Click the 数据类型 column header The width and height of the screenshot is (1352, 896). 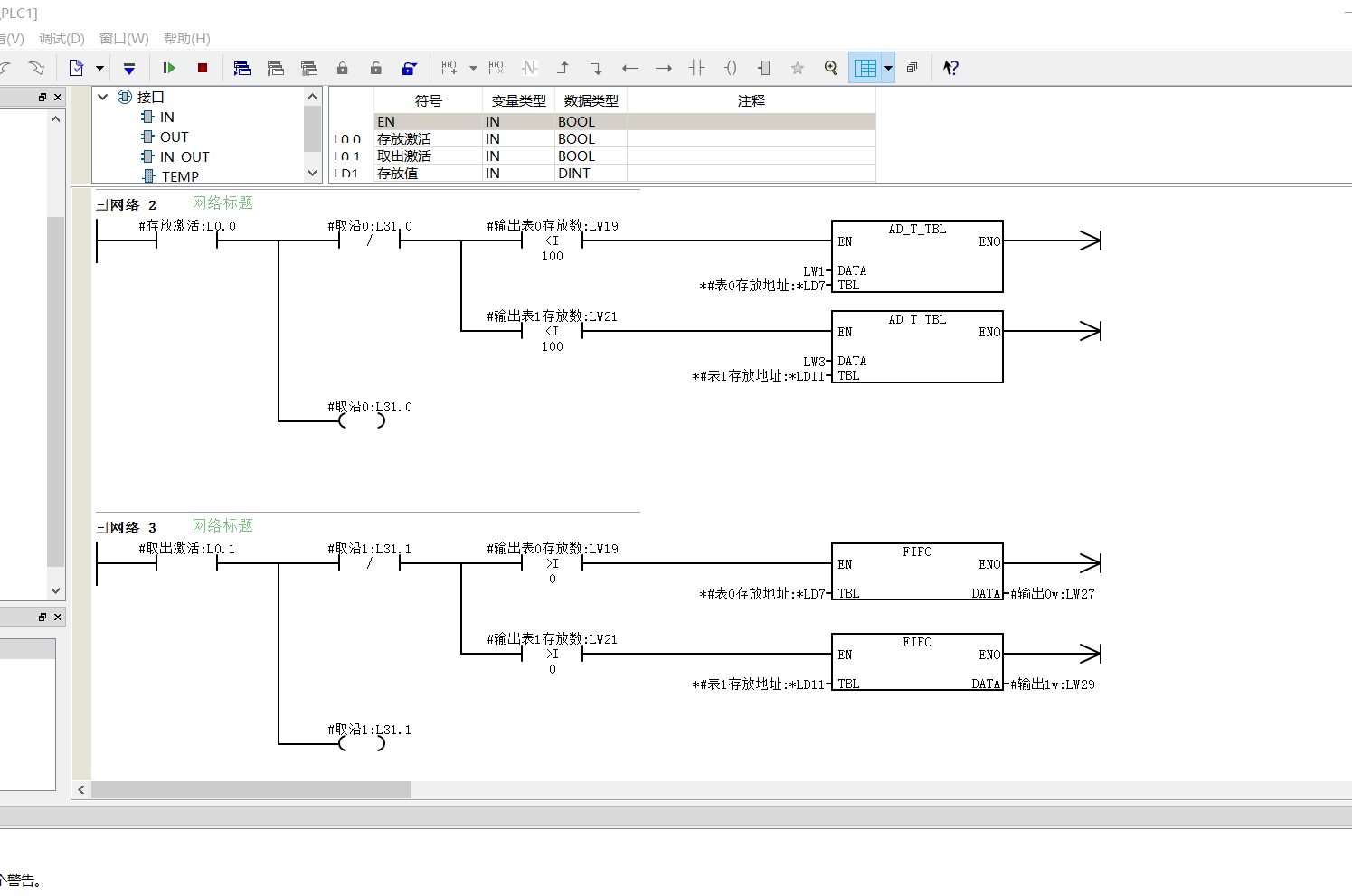pyautogui.click(x=591, y=100)
